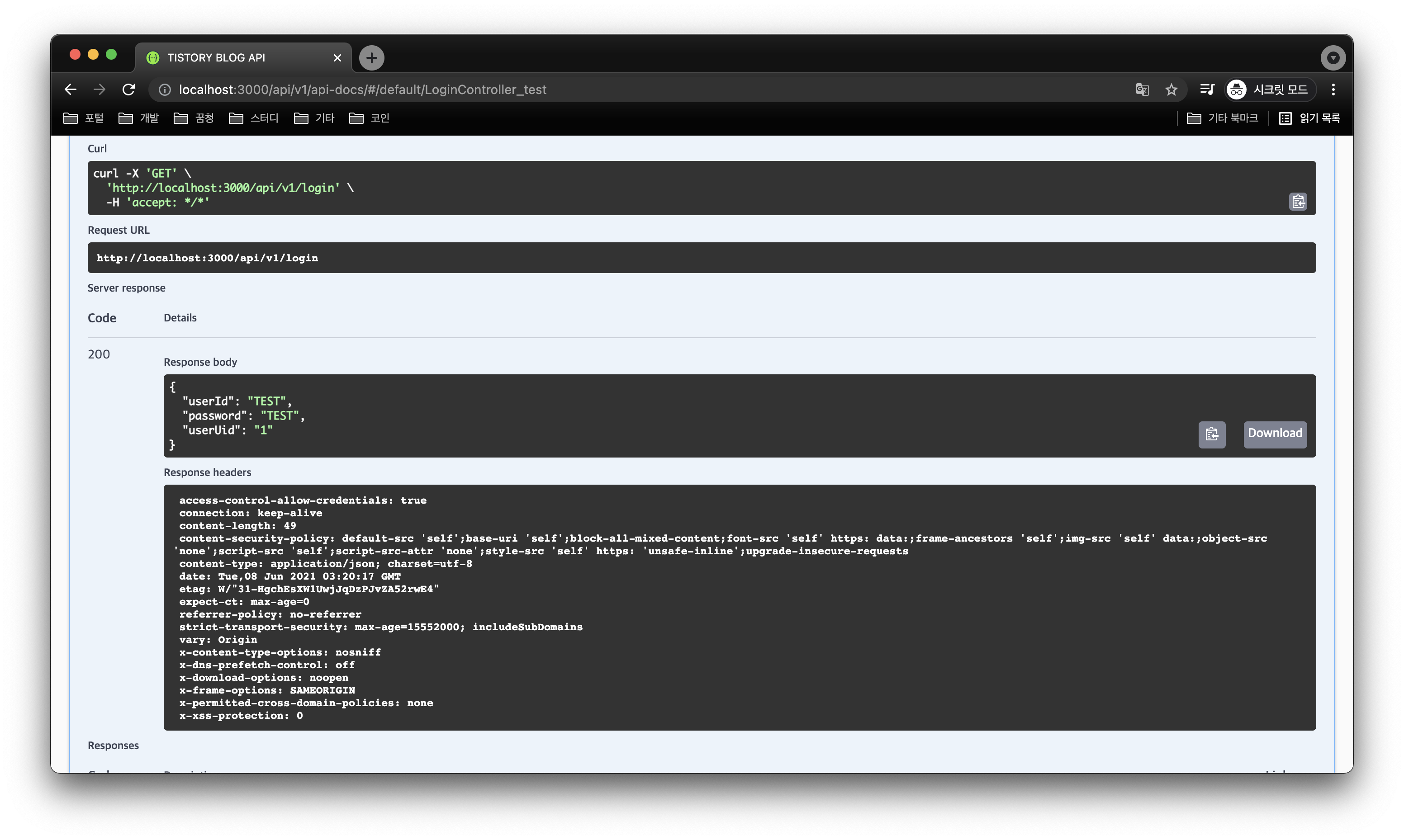This screenshot has height=840, width=1404.
Task: Open the 기타 북마크 folder
Action: 1222,118
